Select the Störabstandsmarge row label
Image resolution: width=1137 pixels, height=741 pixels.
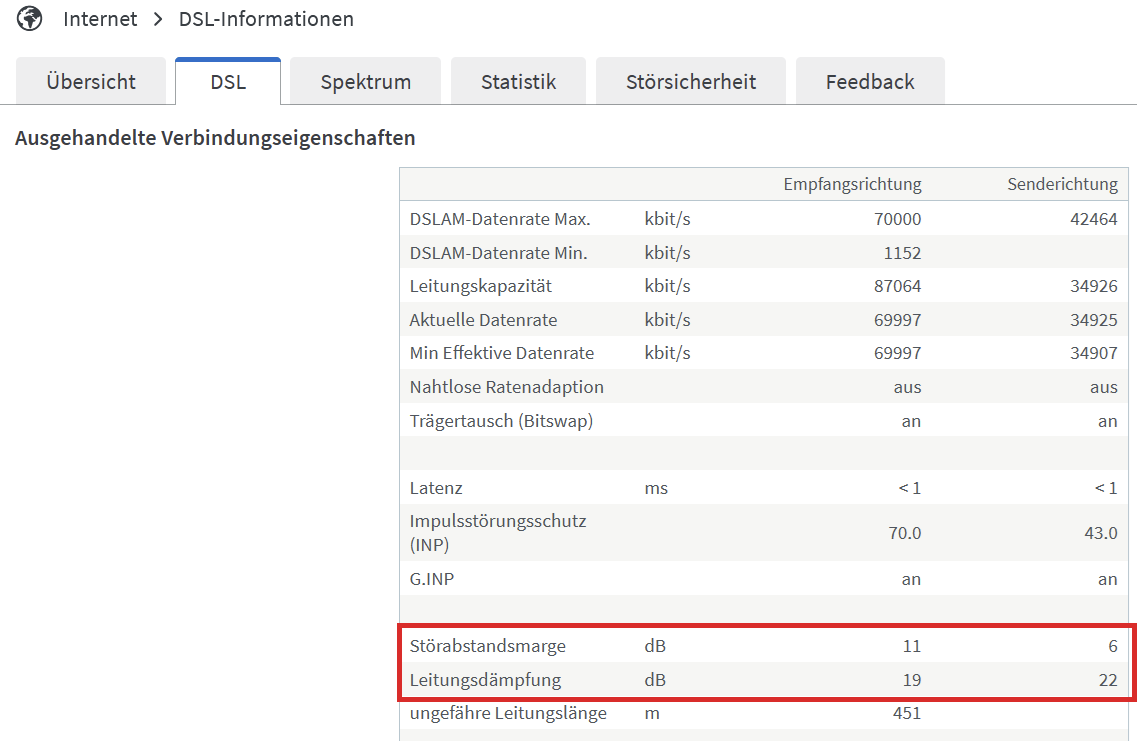487,646
